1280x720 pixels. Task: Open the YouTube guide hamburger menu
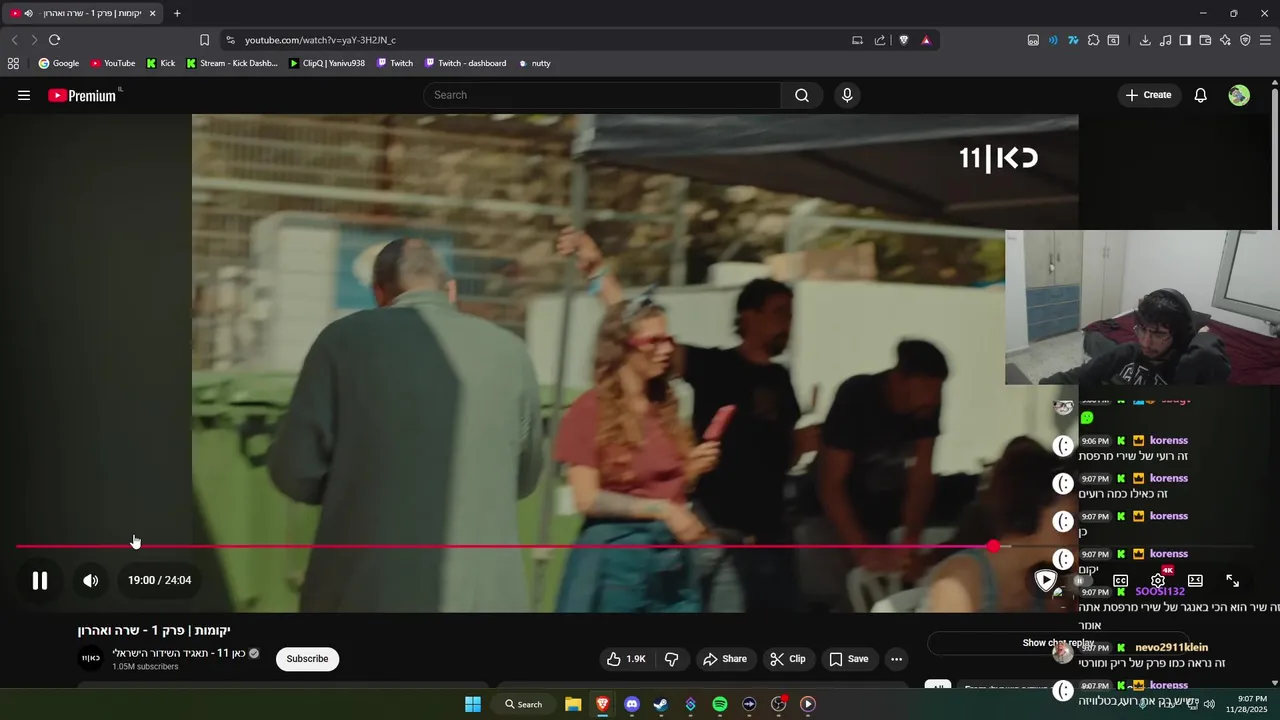tap(24, 95)
